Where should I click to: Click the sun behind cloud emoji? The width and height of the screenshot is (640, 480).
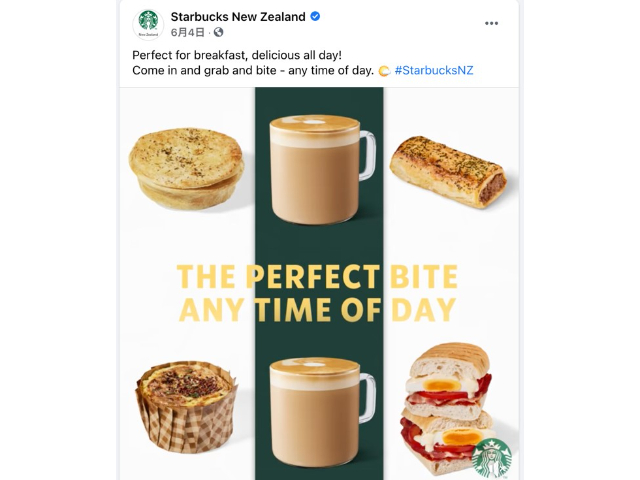[384, 71]
